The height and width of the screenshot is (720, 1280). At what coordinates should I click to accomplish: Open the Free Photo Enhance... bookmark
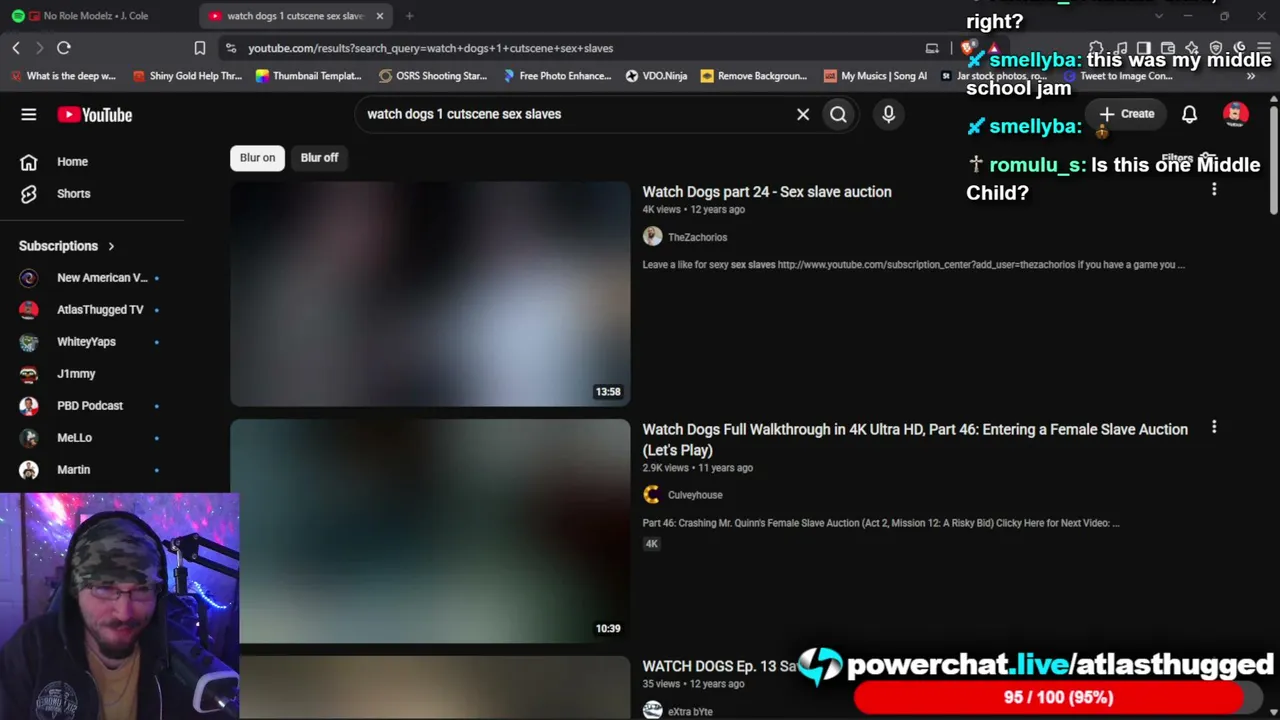click(x=557, y=76)
